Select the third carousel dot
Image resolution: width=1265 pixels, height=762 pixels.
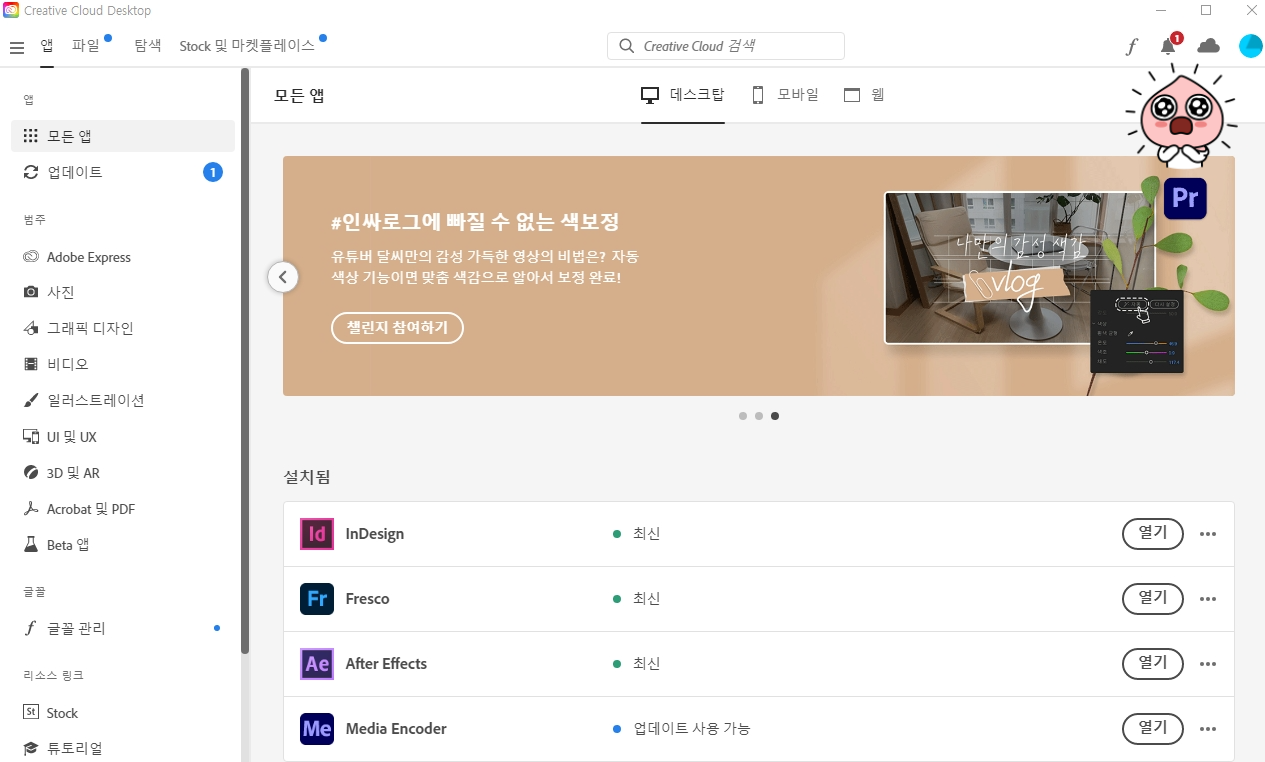775,416
